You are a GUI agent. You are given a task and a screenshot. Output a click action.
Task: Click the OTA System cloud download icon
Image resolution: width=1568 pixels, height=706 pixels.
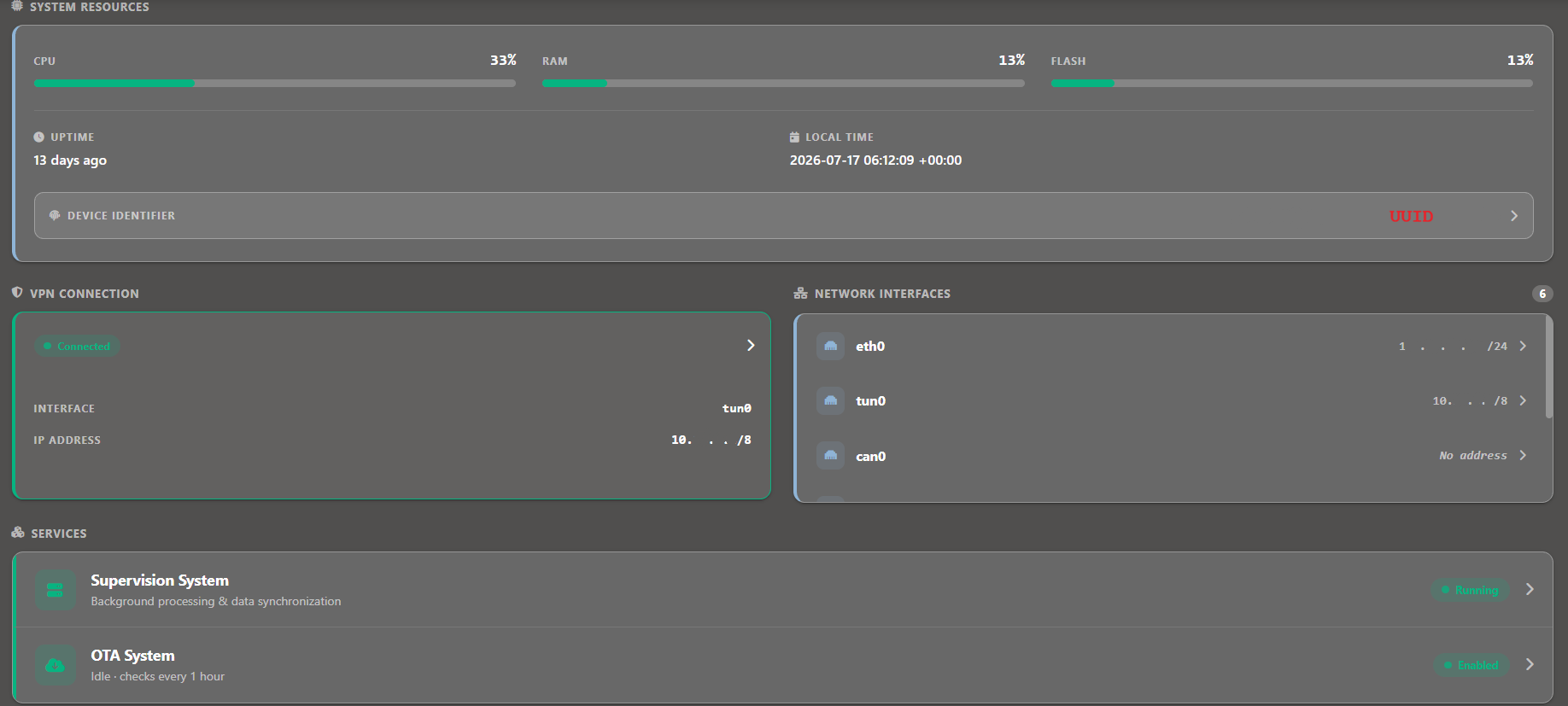55,665
